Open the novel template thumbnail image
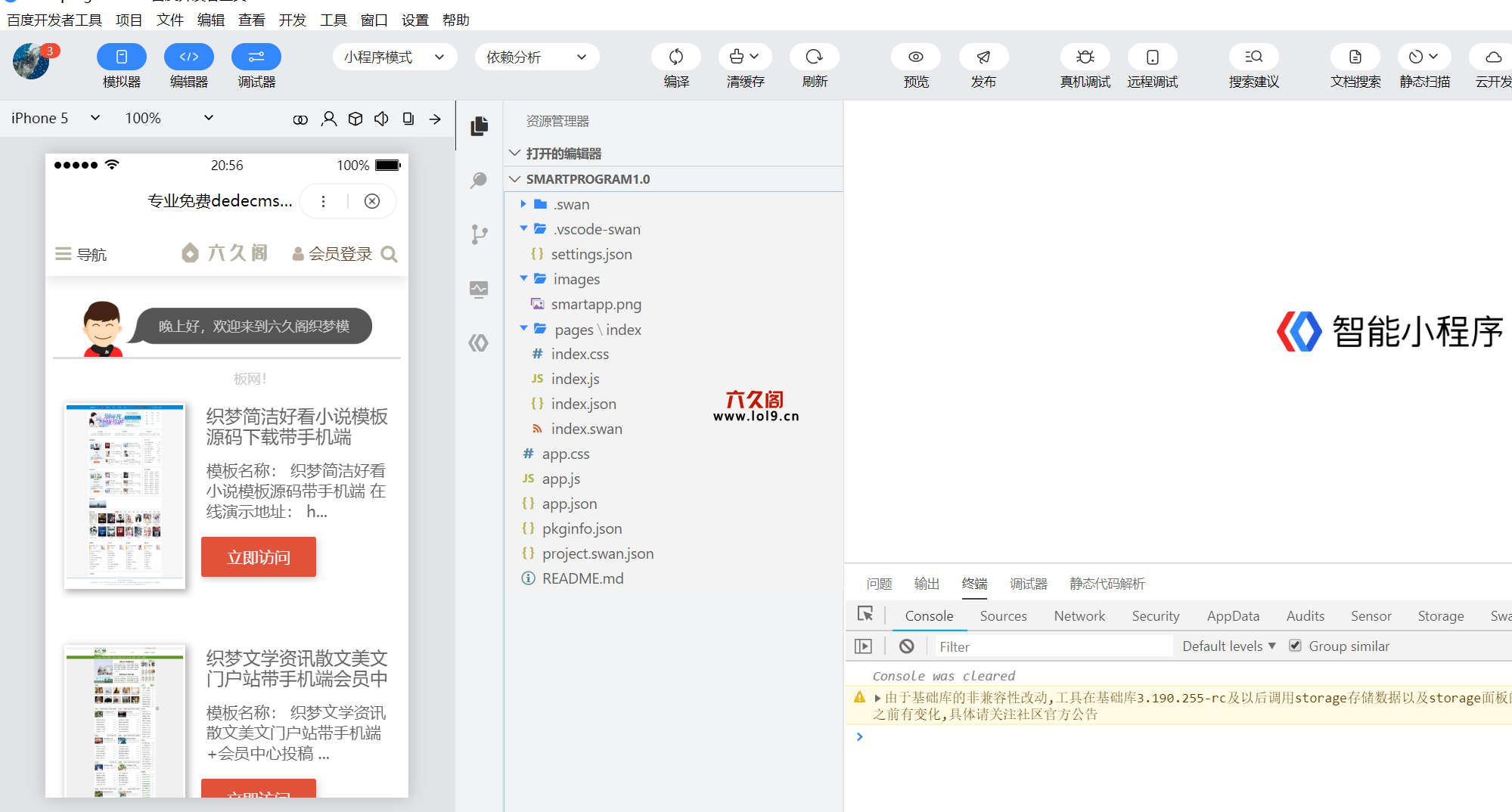This screenshot has width=1512, height=812. pyautogui.click(x=125, y=496)
